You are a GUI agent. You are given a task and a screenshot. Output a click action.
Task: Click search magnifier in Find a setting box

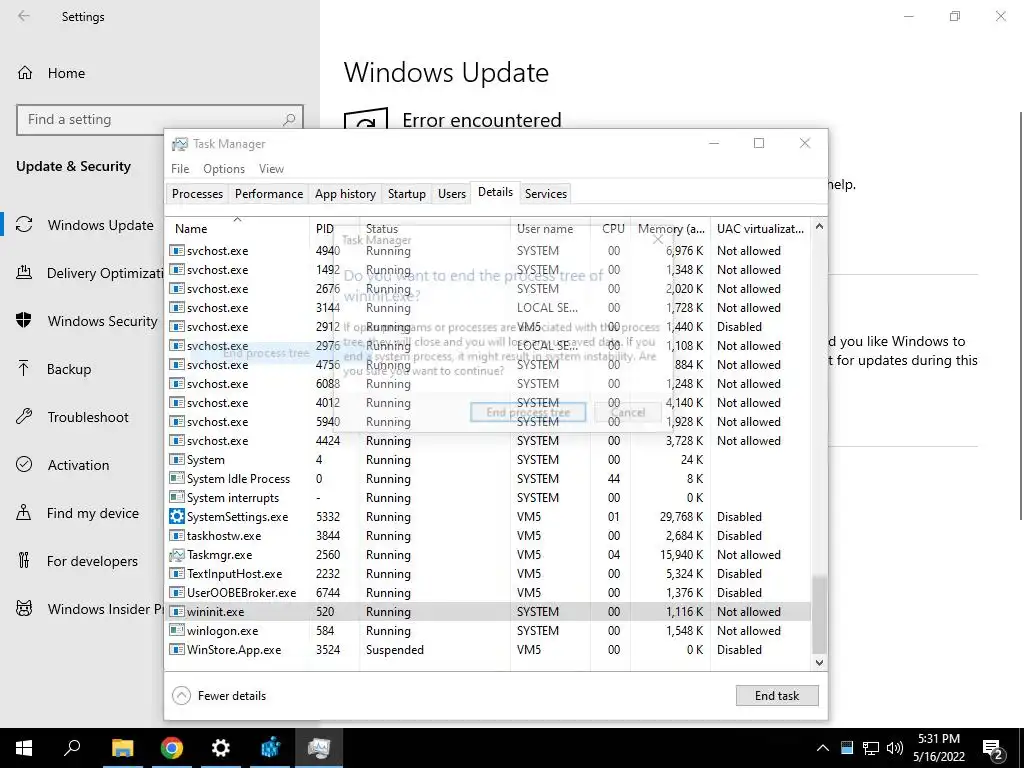289,120
